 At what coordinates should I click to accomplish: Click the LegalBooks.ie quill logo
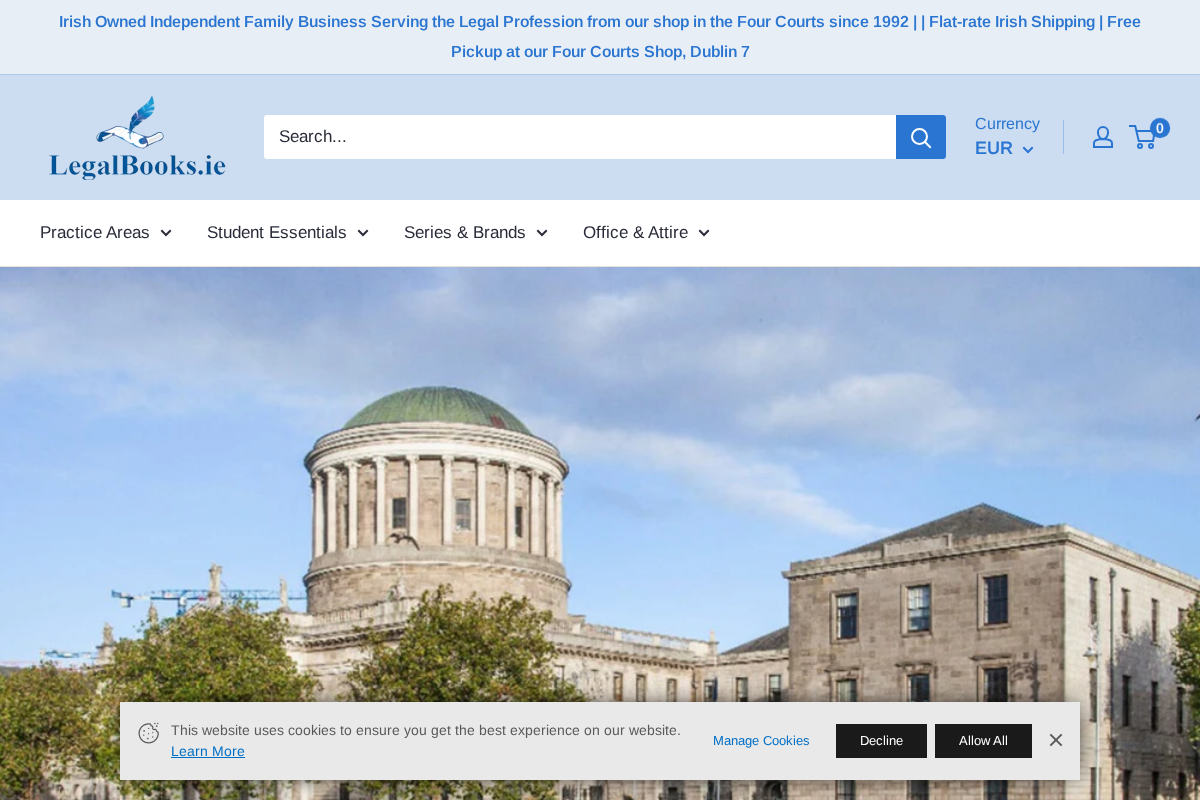[x=137, y=136]
